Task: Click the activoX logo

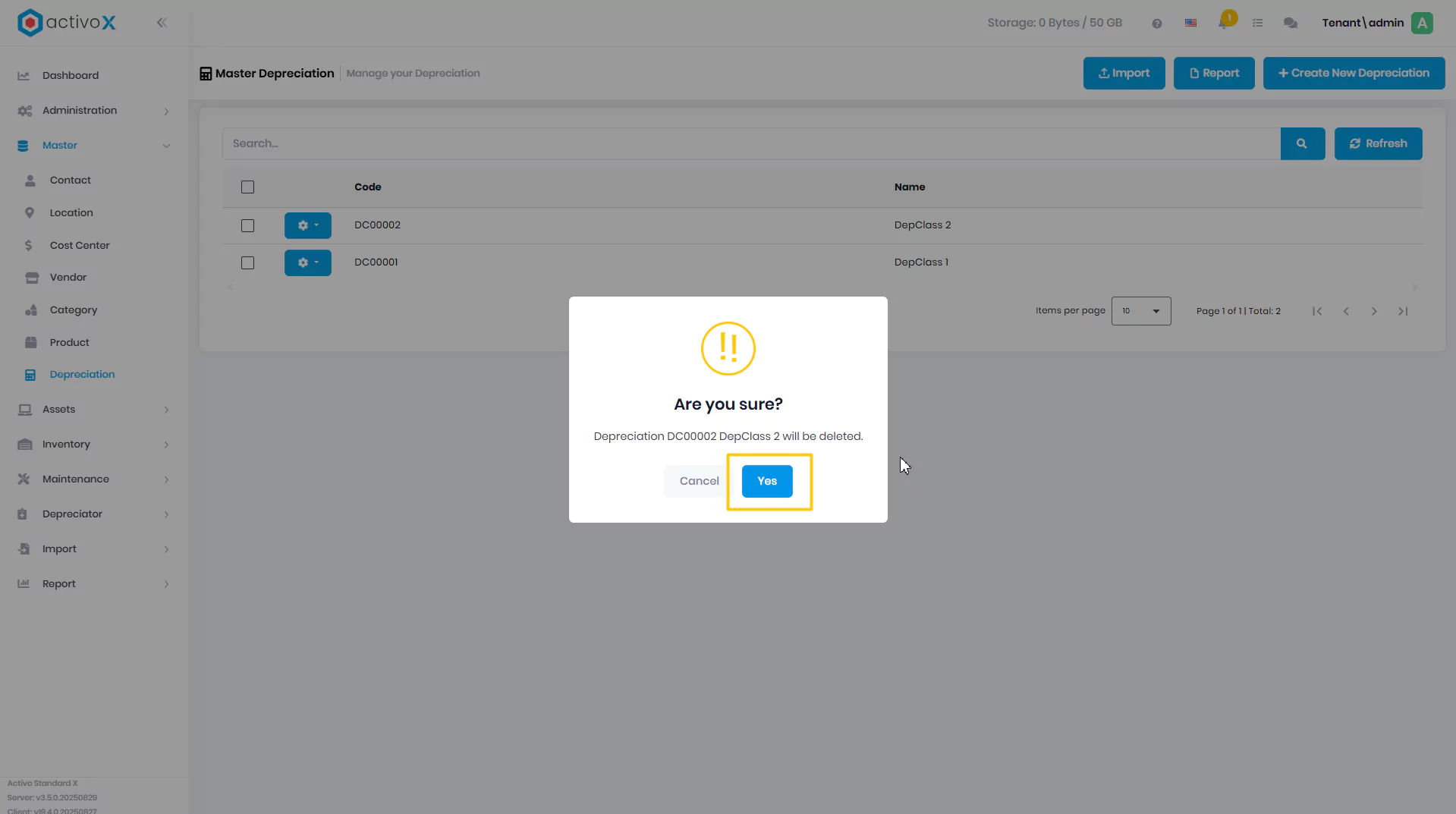Action: coord(67,23)
